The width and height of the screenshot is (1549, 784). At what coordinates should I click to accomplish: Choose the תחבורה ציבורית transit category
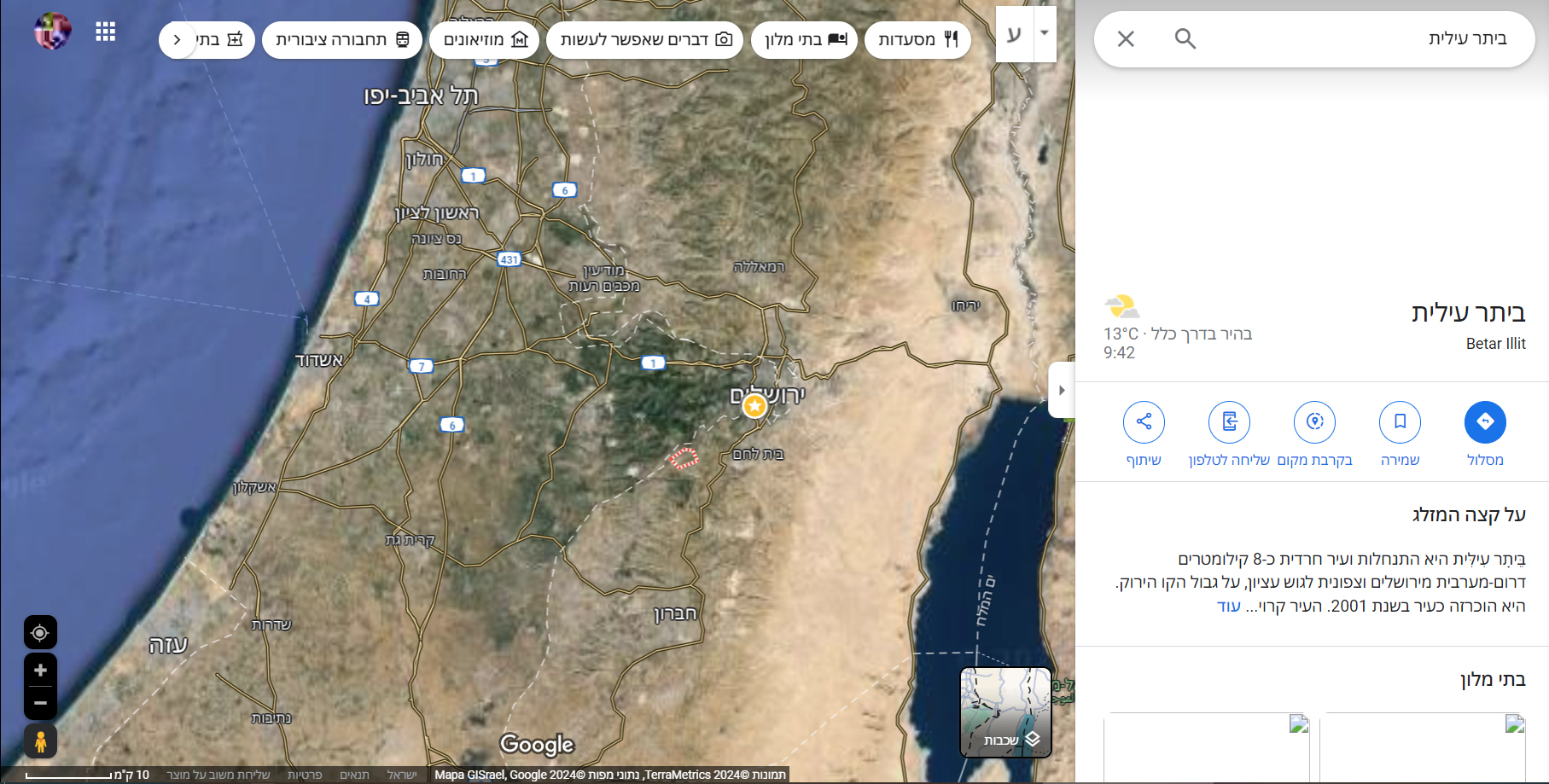tap(341, 39)
